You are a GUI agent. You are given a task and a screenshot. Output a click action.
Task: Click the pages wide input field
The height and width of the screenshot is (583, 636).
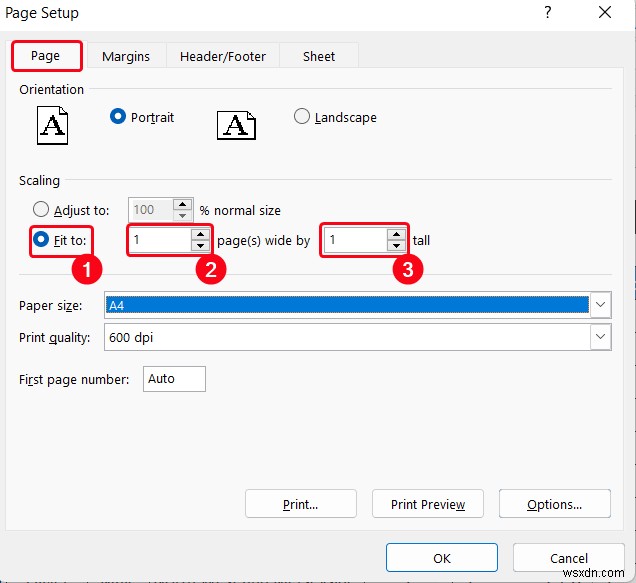[x=161, y=240]
